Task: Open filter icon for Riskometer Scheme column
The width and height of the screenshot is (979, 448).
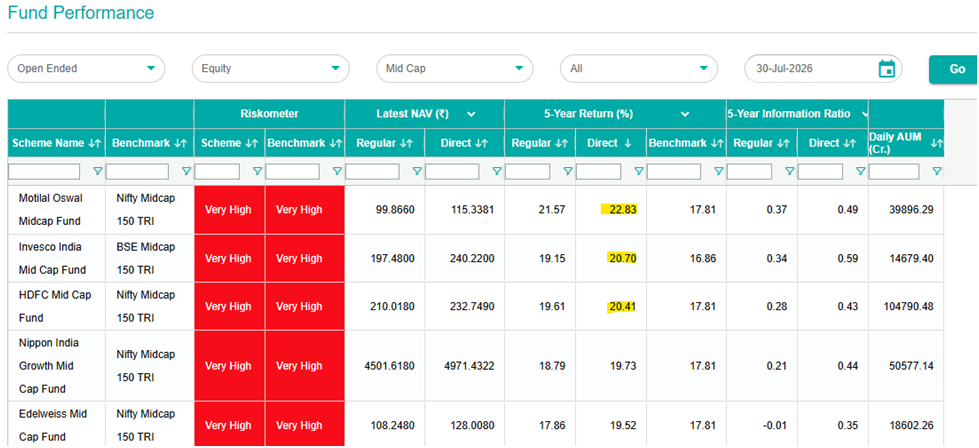Action: (x=257, y=171)
